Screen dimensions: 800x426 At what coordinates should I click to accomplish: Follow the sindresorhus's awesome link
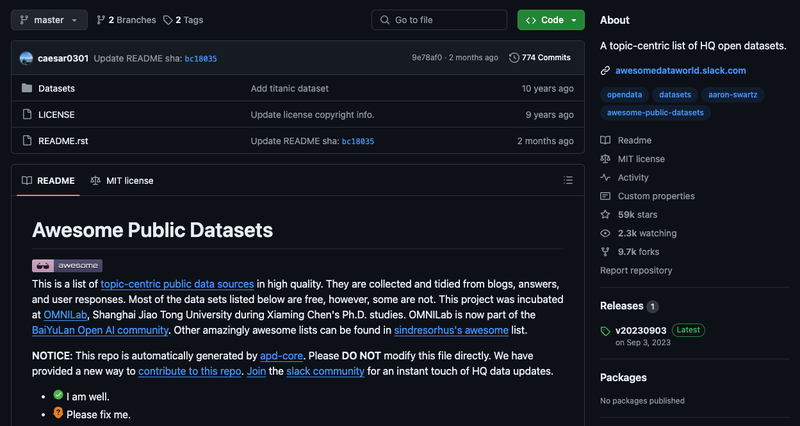coord(451,330)
